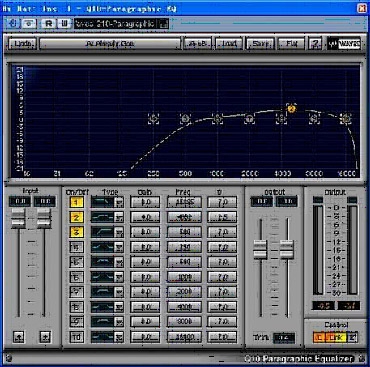Enable band 5 on/off button

(76, 262)
